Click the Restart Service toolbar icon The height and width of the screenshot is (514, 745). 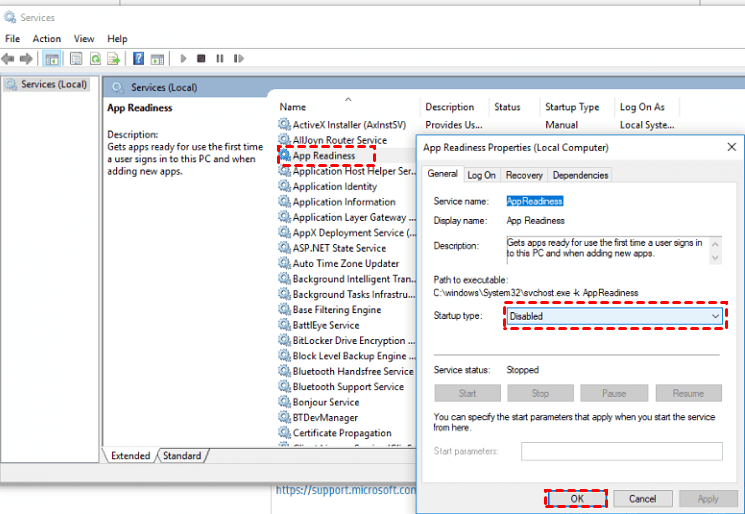tap(239, 58)
